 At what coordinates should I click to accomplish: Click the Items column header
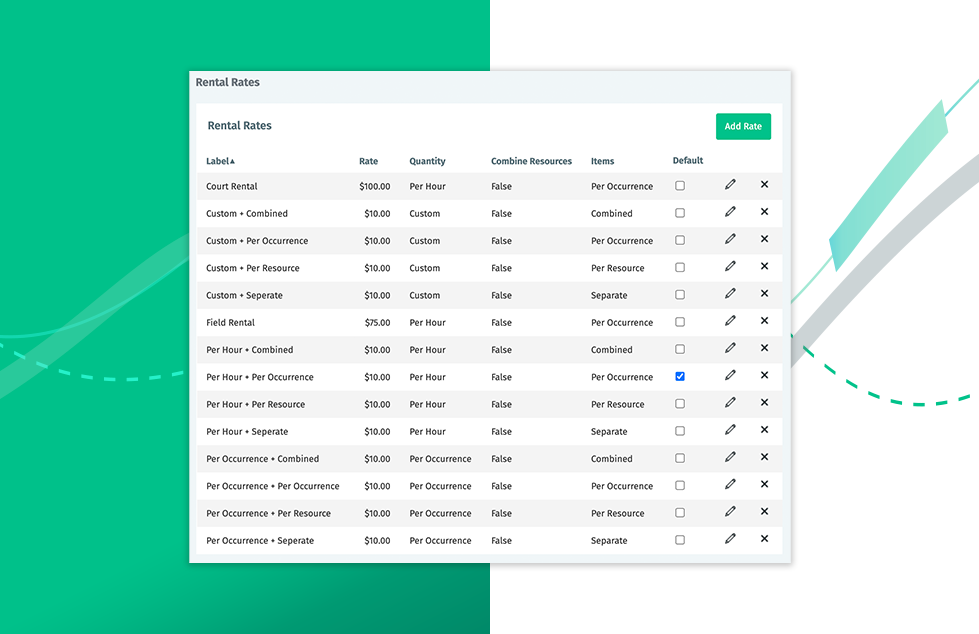pyautogui.click(x=602, y=161)
